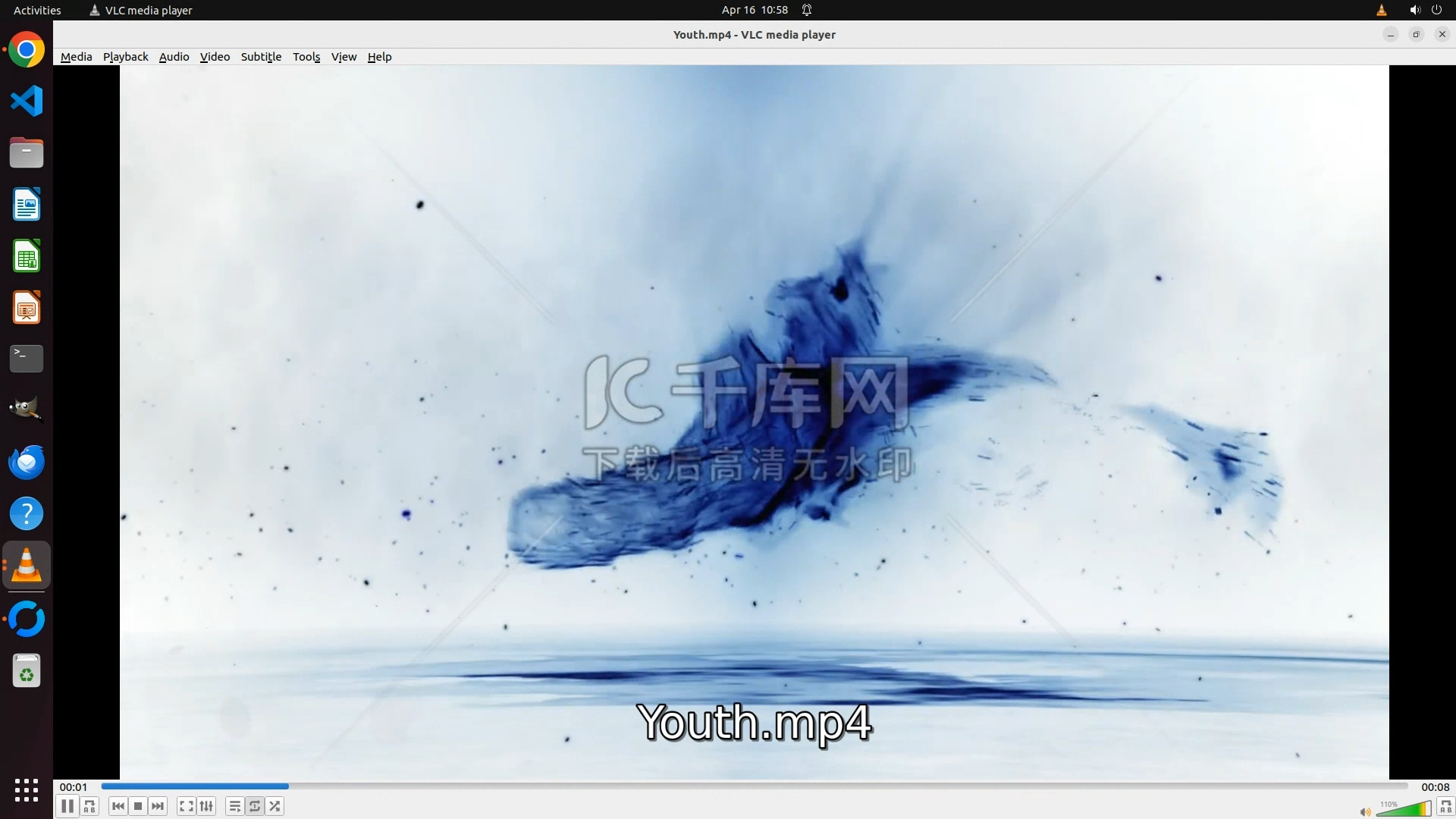Stop playback with the stop button

[138, 806]
